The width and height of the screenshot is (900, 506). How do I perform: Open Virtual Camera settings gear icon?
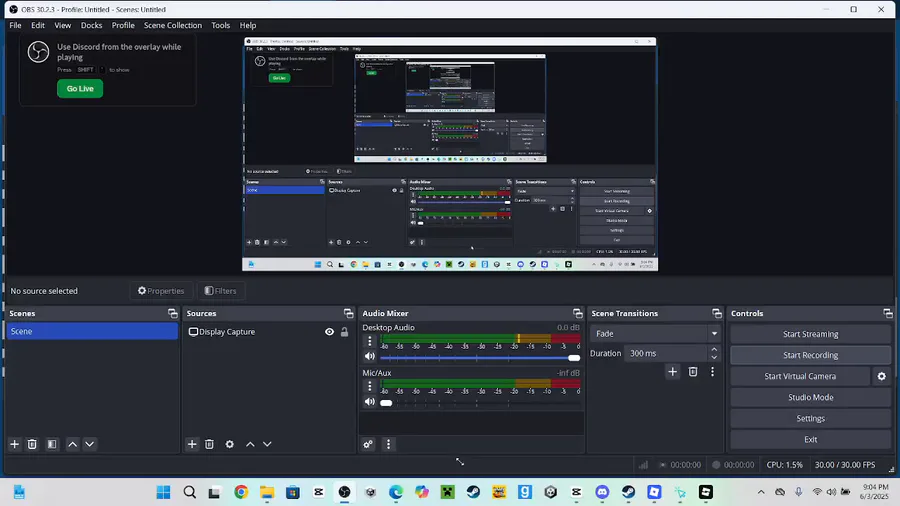coord(882,376)
